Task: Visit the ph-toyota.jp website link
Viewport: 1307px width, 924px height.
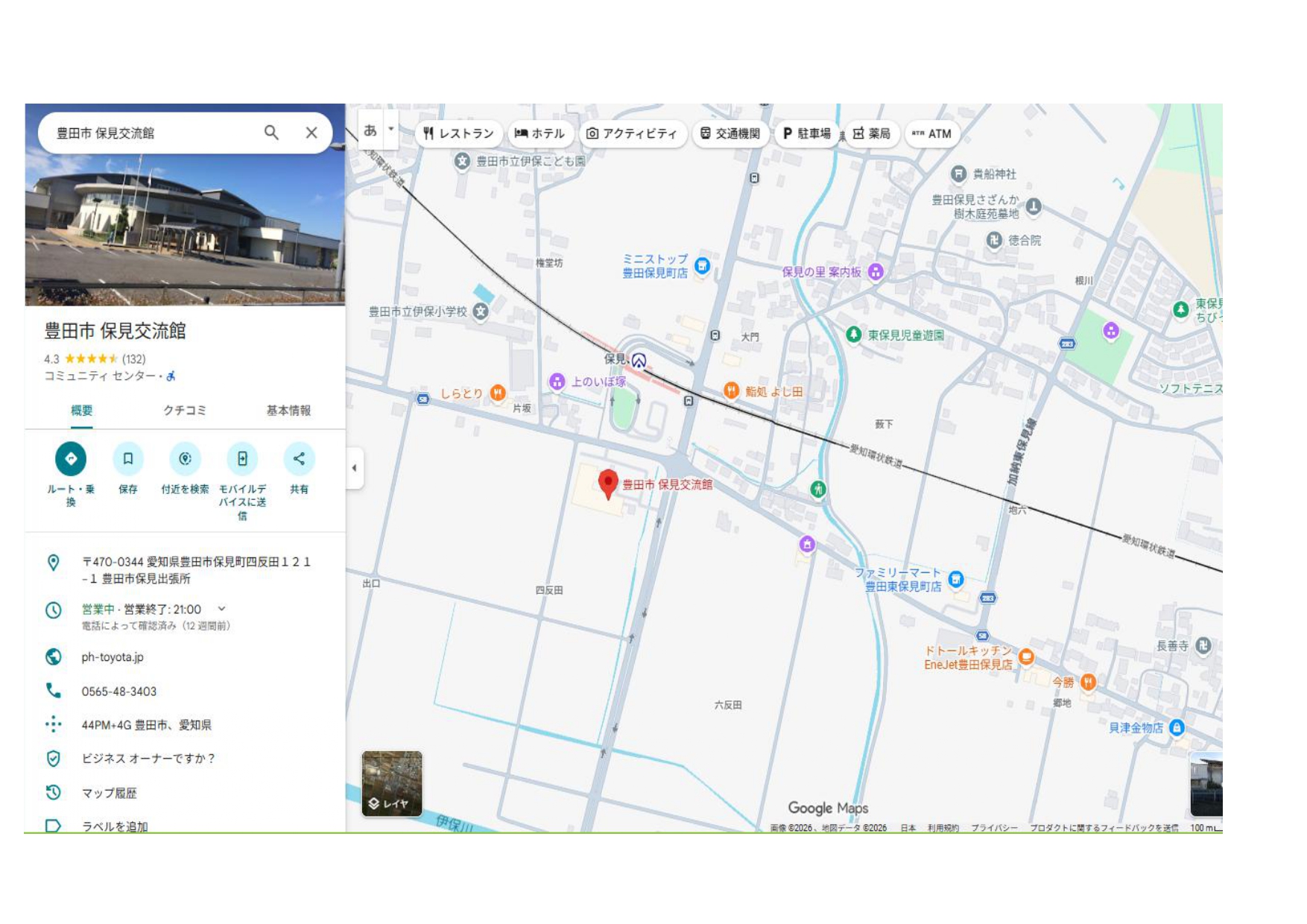Action: [x=113, y=657]
